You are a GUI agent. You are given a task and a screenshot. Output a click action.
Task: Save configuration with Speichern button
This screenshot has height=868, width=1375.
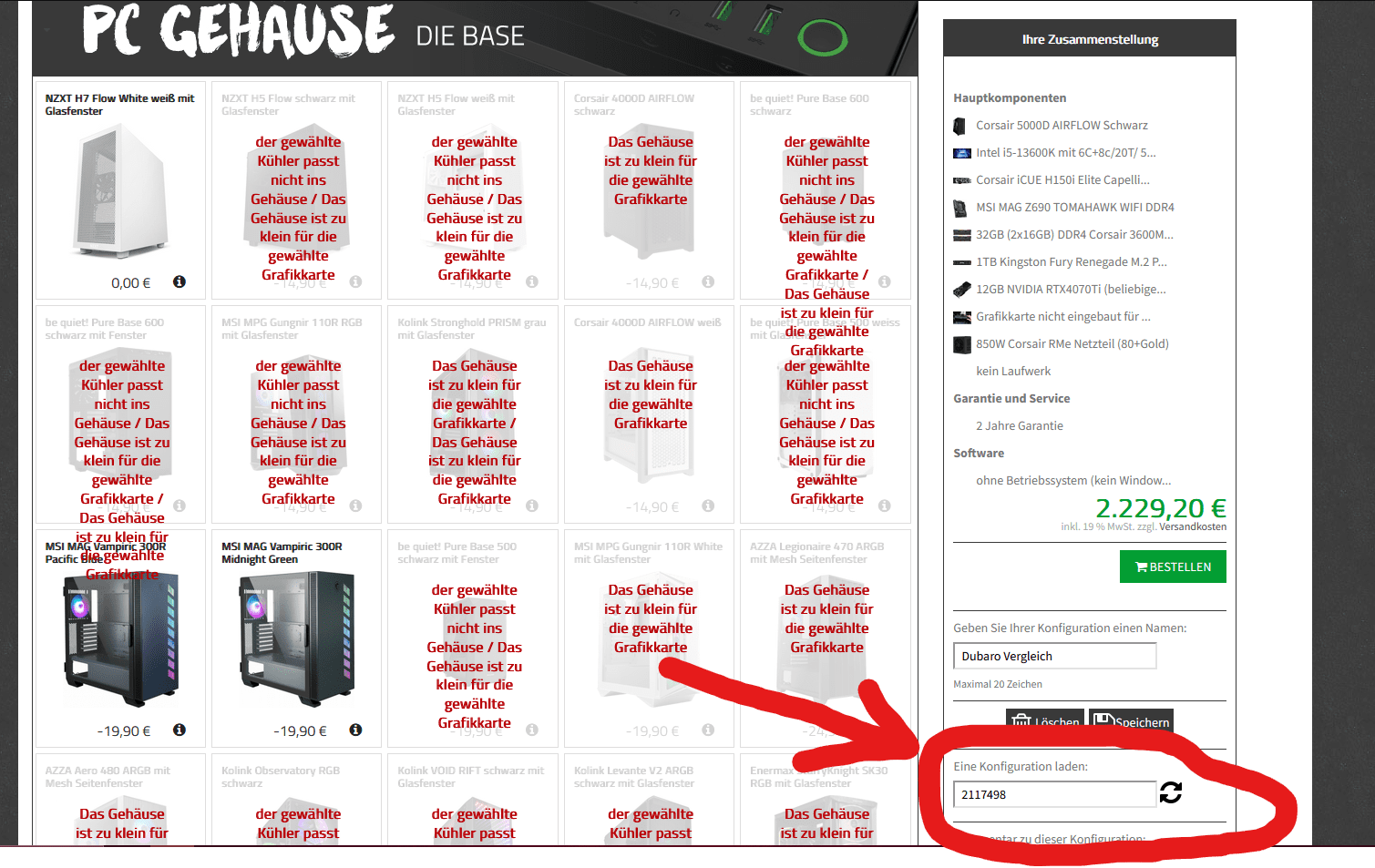click(x=1131, y=720)
